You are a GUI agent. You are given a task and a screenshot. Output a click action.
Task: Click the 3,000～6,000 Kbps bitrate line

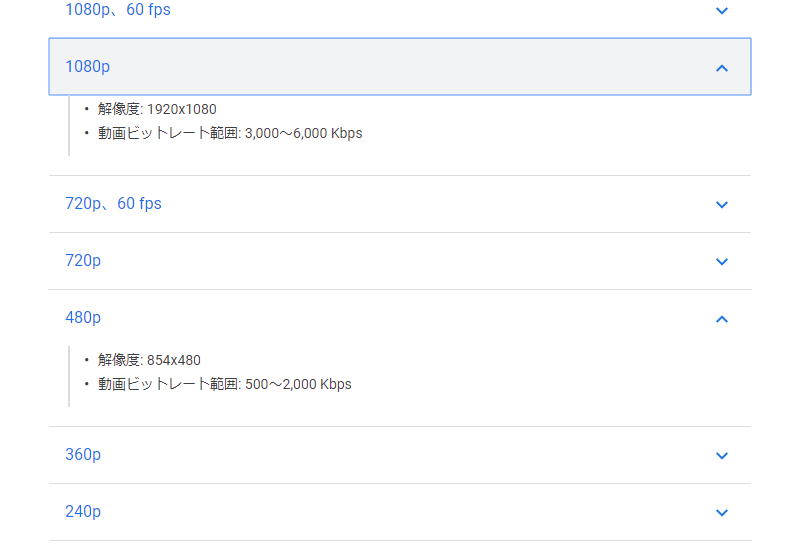(230, 133)
